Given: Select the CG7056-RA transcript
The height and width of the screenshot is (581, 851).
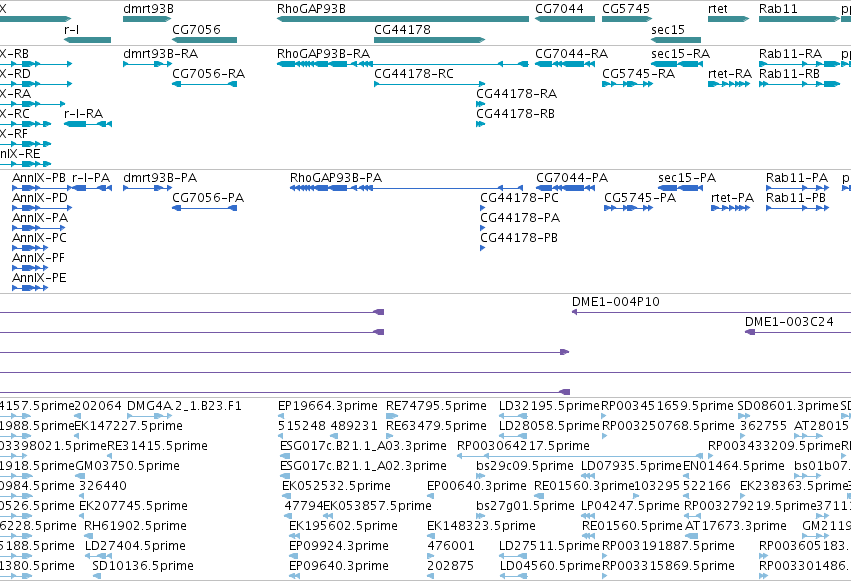Looking at the screenshot, I should [205, 84].
